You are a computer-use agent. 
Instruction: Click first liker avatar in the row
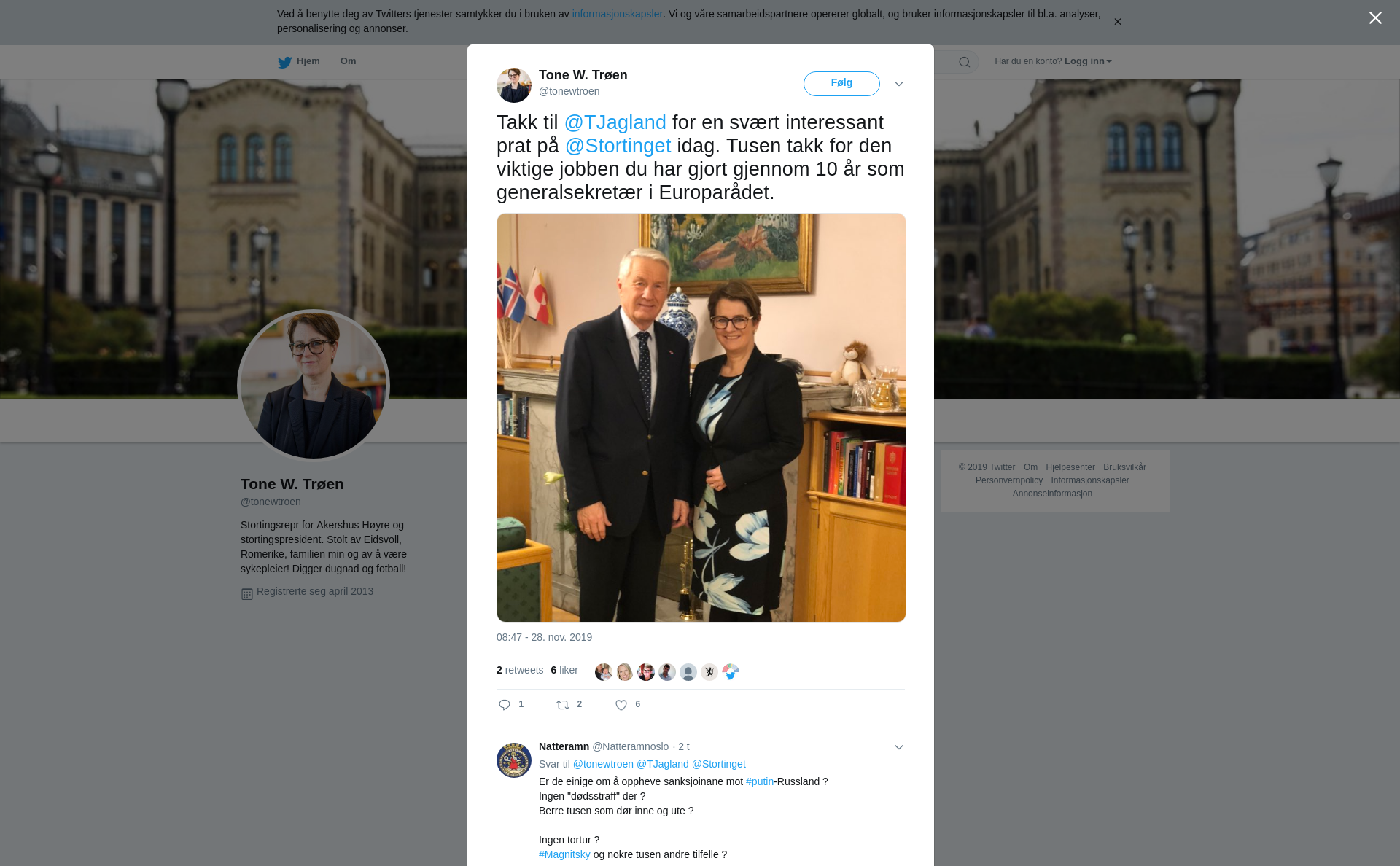click(604, 672)
